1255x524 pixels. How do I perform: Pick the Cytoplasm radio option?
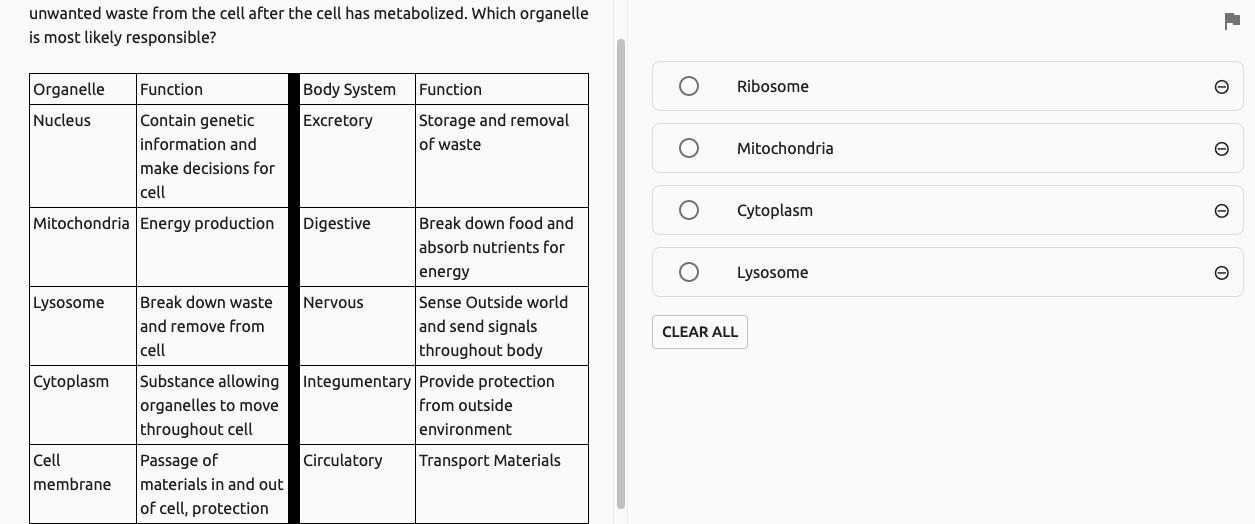click(689, 210)
